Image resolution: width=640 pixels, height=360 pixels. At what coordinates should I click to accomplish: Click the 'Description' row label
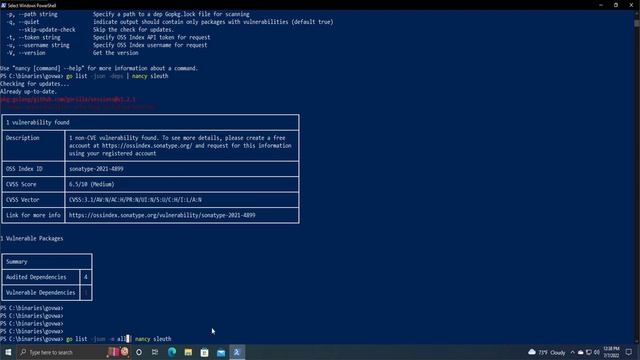pyautogui.click(x=22, y=138)
